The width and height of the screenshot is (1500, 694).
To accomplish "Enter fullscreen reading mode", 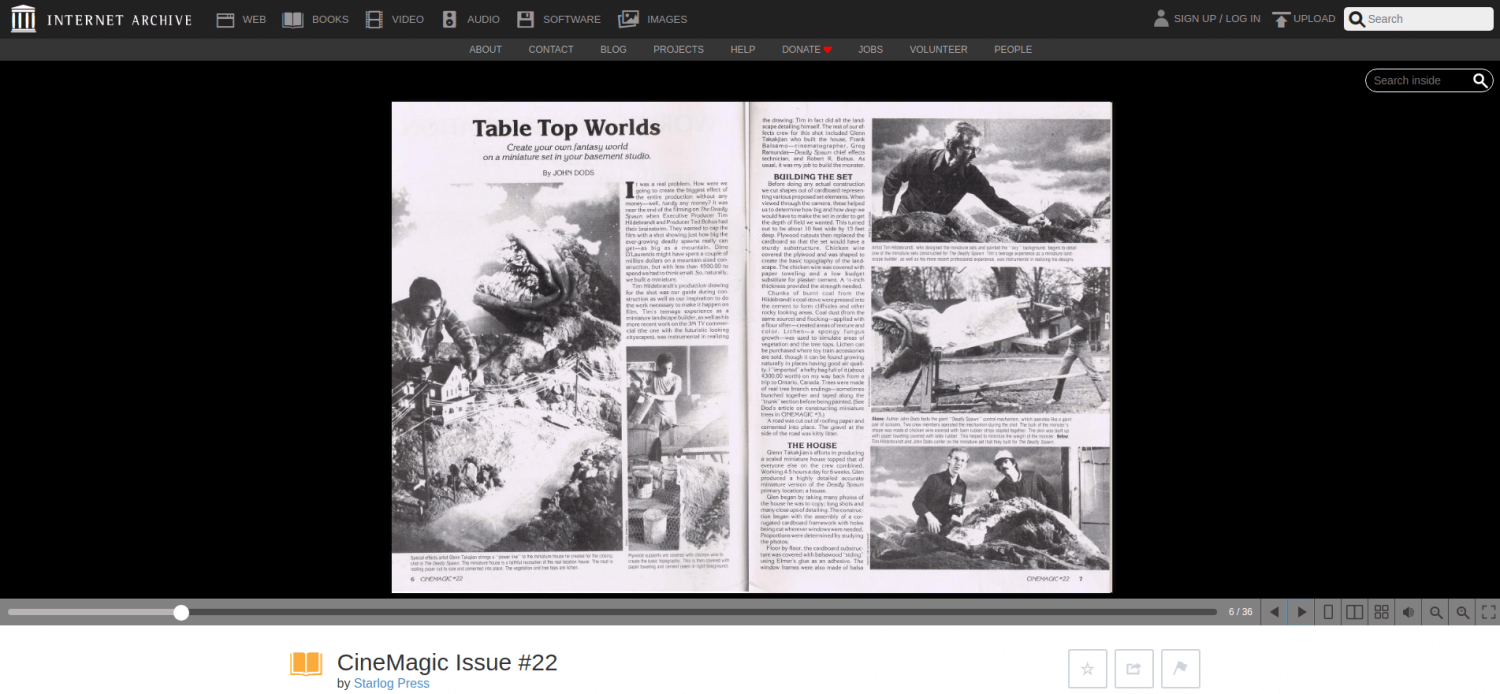I will click(1488, 612).
